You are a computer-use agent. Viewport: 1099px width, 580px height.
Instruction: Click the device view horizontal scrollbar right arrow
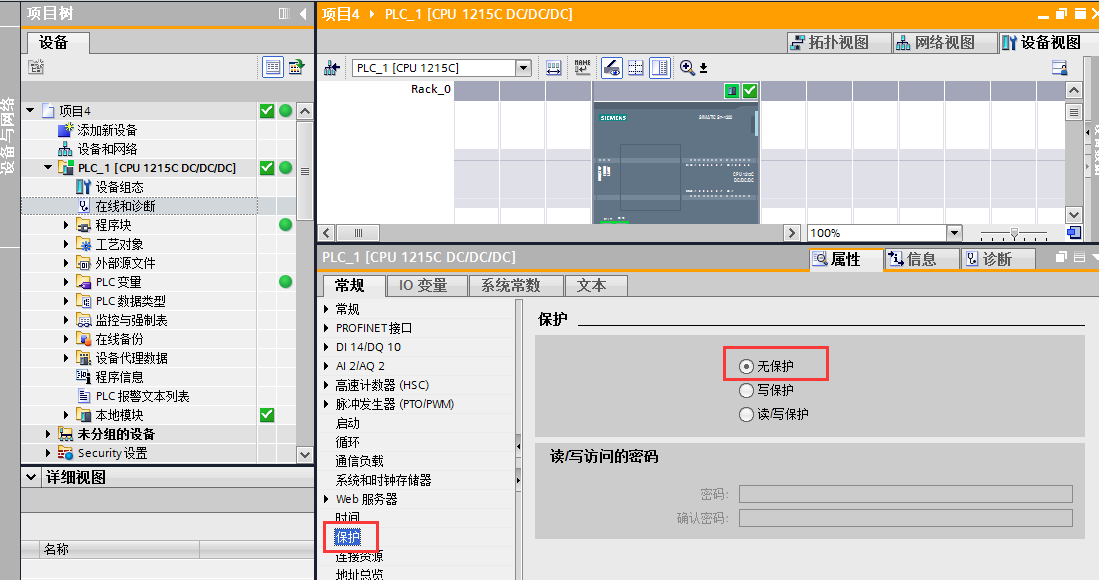click(791, 233)
